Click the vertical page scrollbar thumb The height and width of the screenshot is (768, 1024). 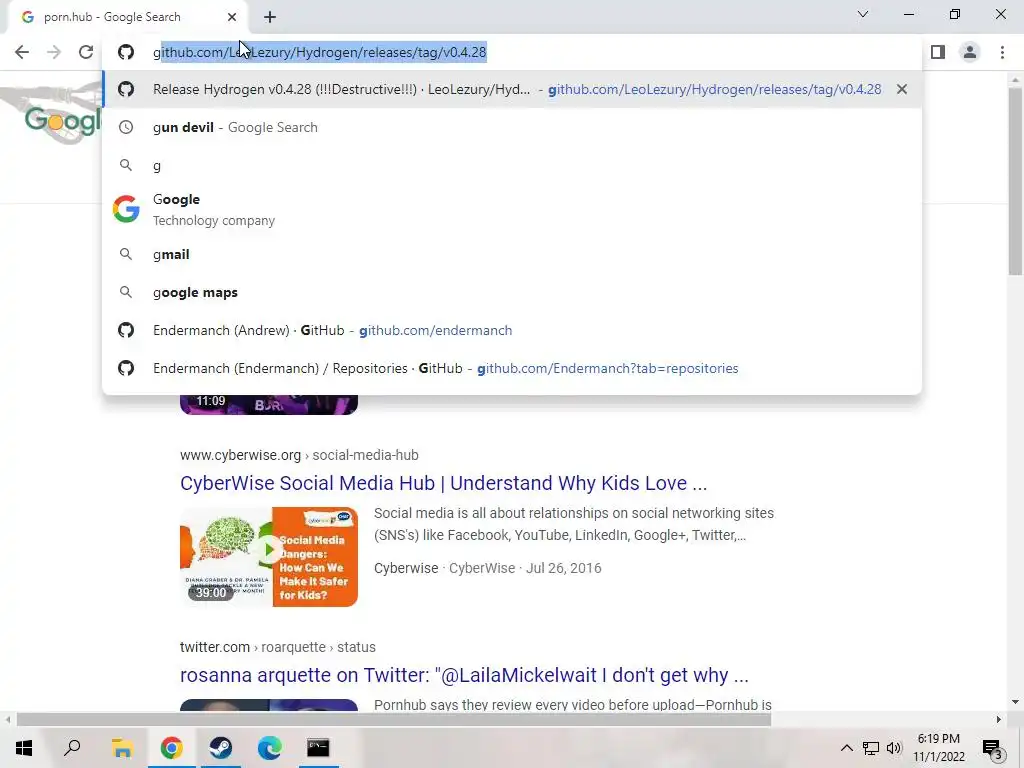(x=1015, y=180)
